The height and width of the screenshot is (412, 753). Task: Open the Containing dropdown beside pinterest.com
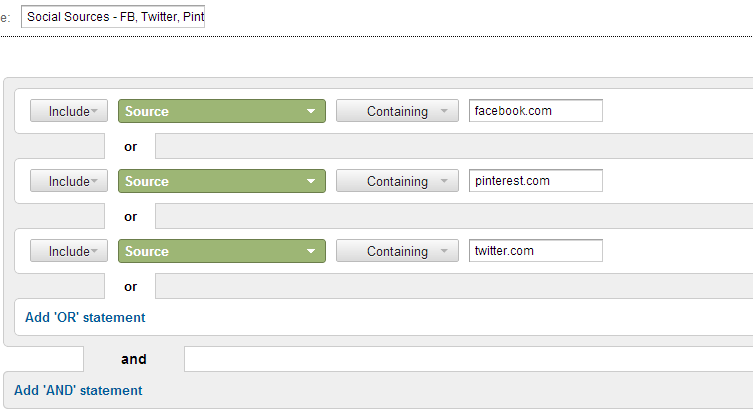pyautogui.click(x=396, y=181)
